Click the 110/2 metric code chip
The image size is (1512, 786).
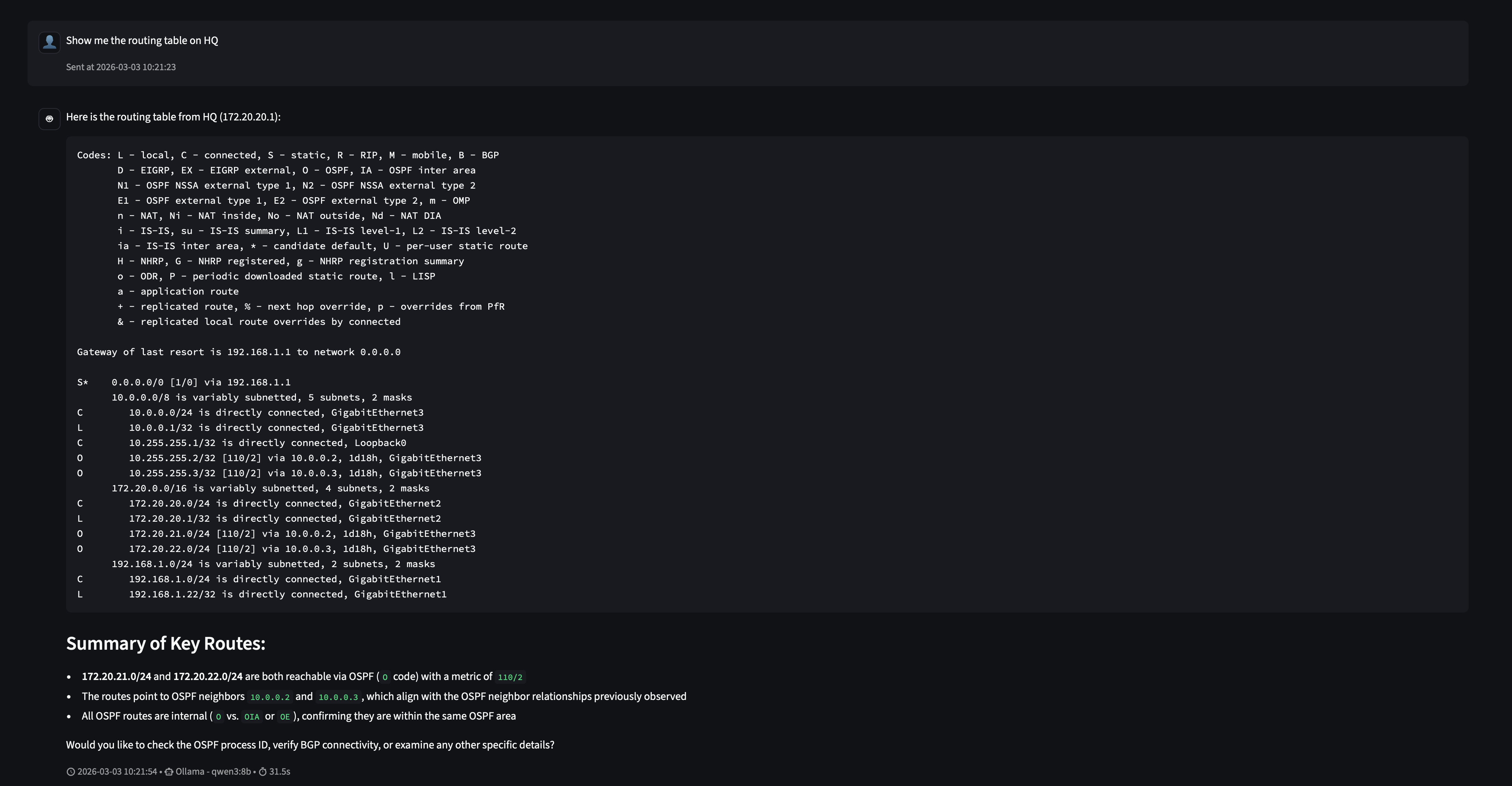(510, 677)
